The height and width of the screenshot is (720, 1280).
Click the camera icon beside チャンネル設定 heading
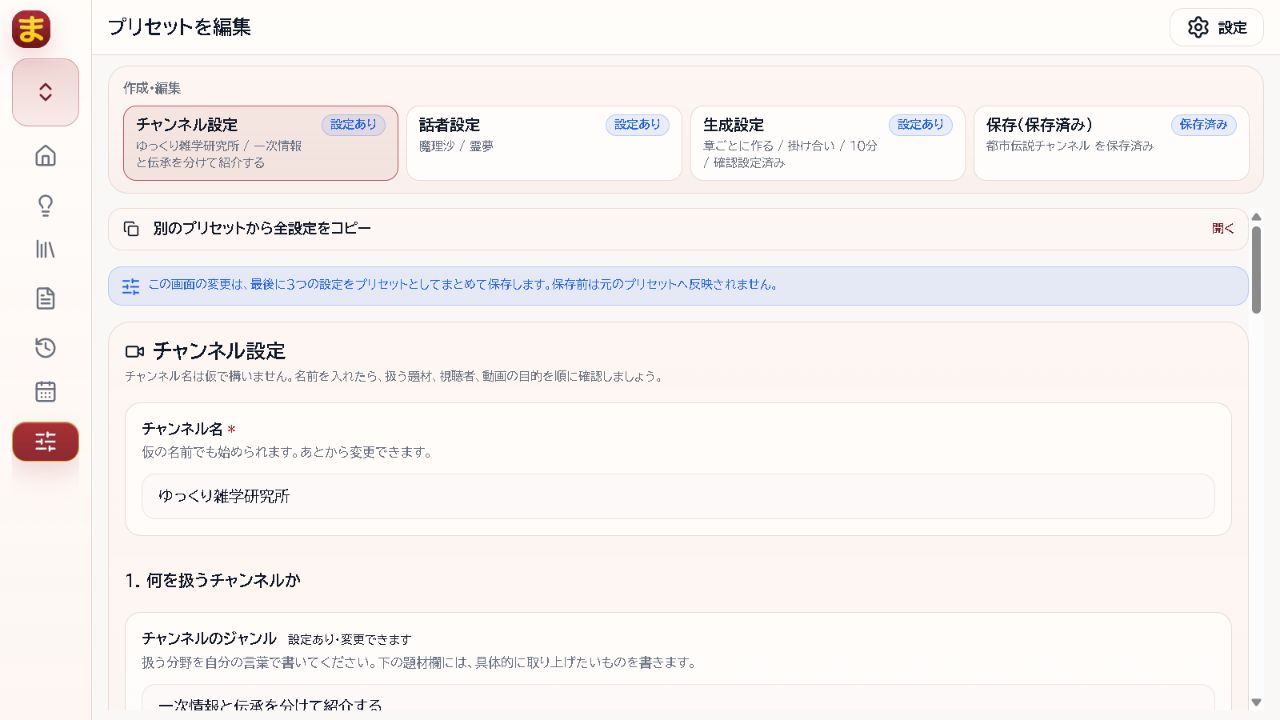pyautogui.click(x=135, y=351)
